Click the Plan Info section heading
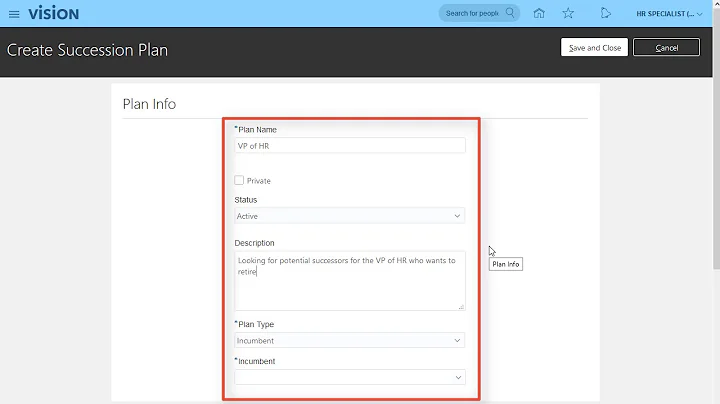This screenshot has width=720, height=404. point(149,104)
